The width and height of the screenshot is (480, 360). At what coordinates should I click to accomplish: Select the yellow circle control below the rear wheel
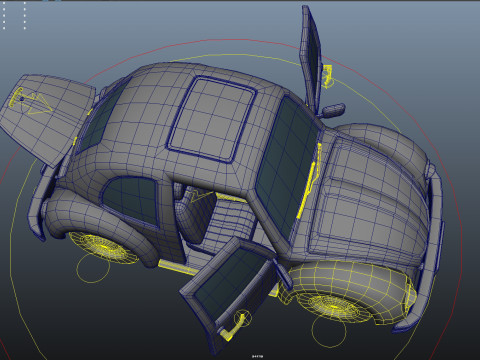coord(93,267)
